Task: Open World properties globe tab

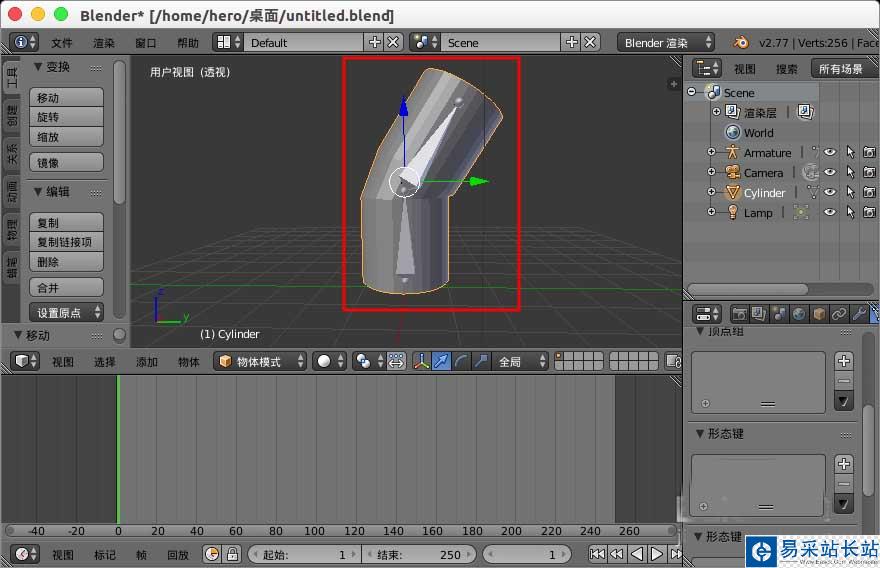Action: 799,314
